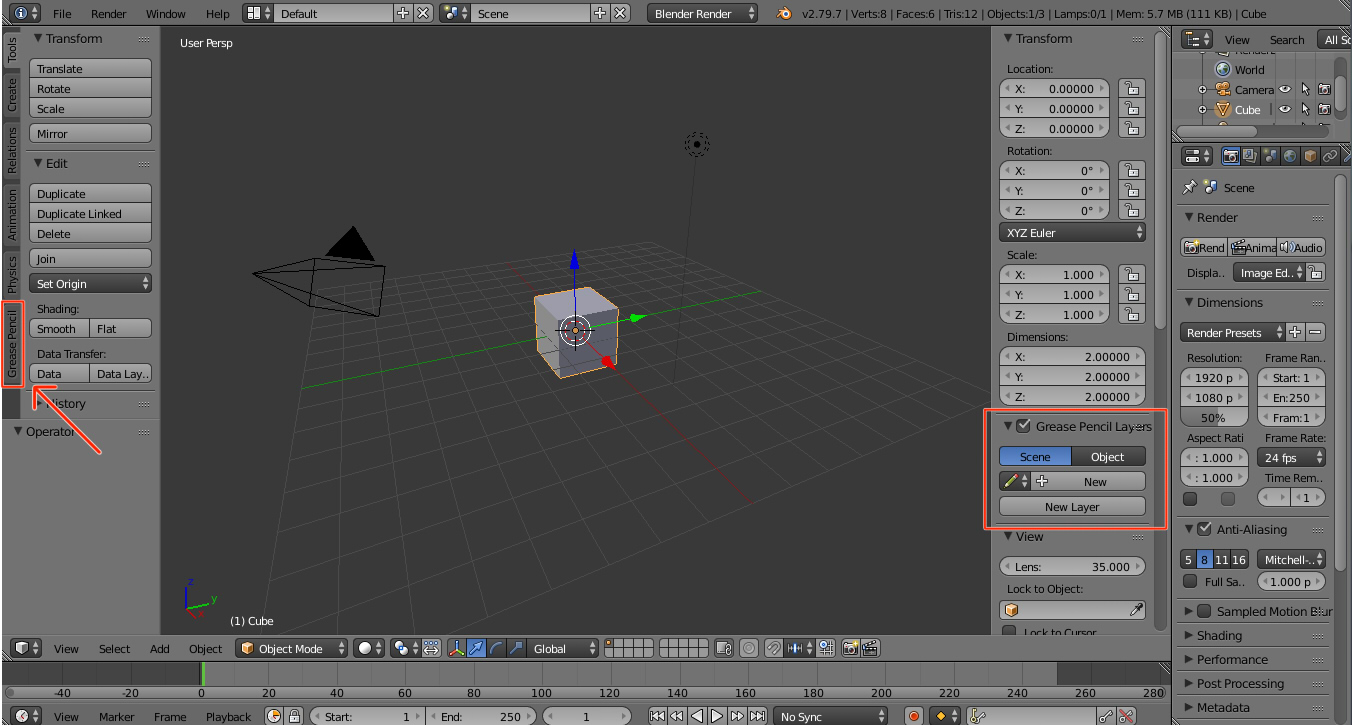Image resolution: width=1352 pixels, height=725 pixels.
Task: Click the Smooth shading button
Action: coord(59,328)
